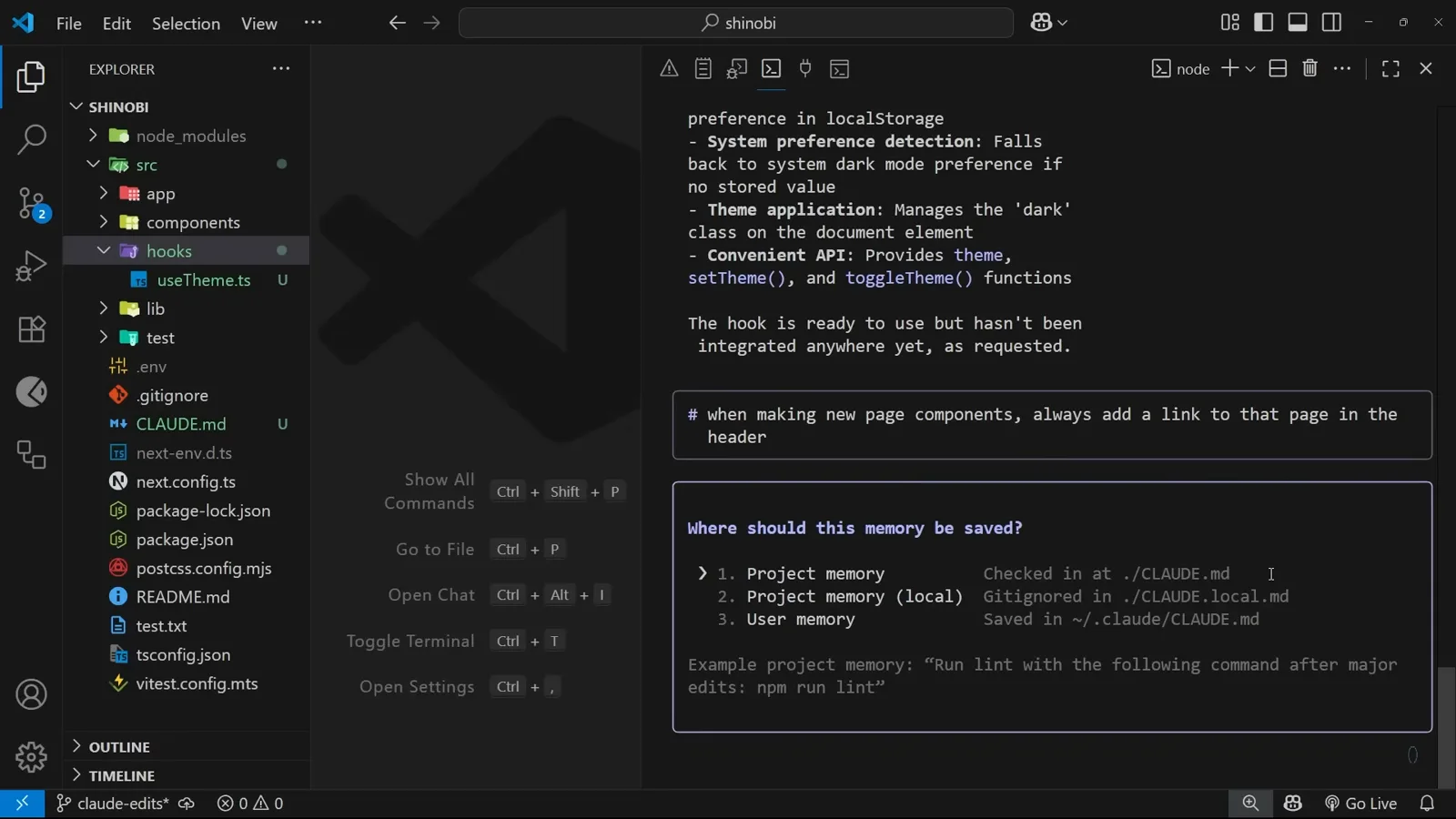Click the shinobi command center search box
Screen dimensions: 1456x819
point(736,23)
